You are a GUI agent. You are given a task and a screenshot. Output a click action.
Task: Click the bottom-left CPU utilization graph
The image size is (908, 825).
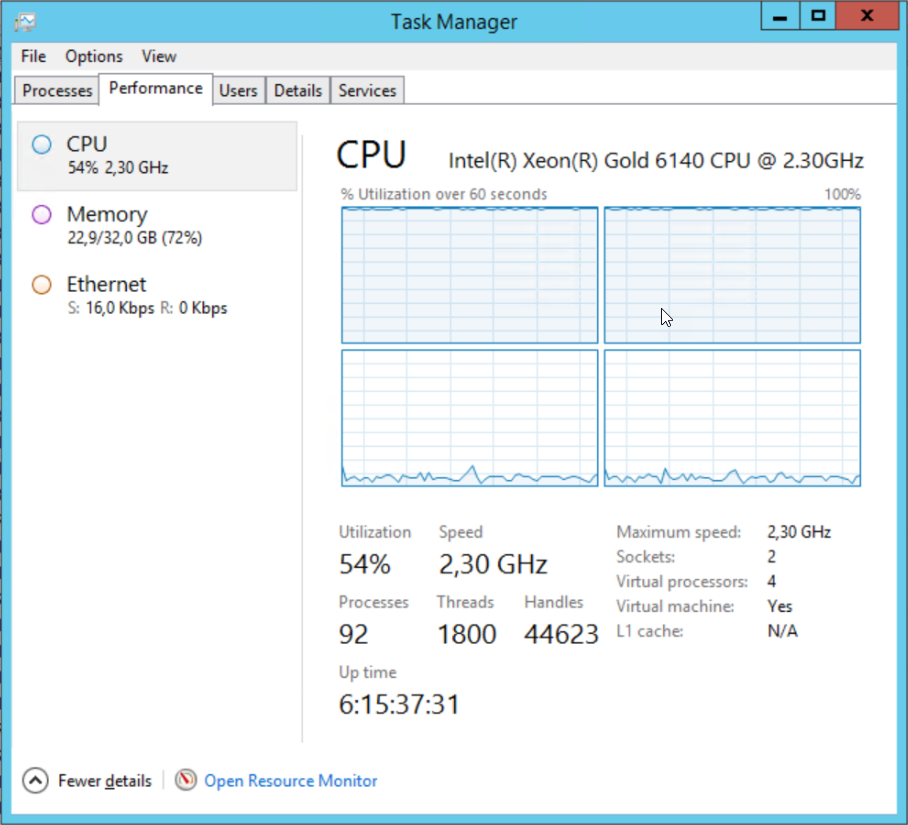[470, 418]
